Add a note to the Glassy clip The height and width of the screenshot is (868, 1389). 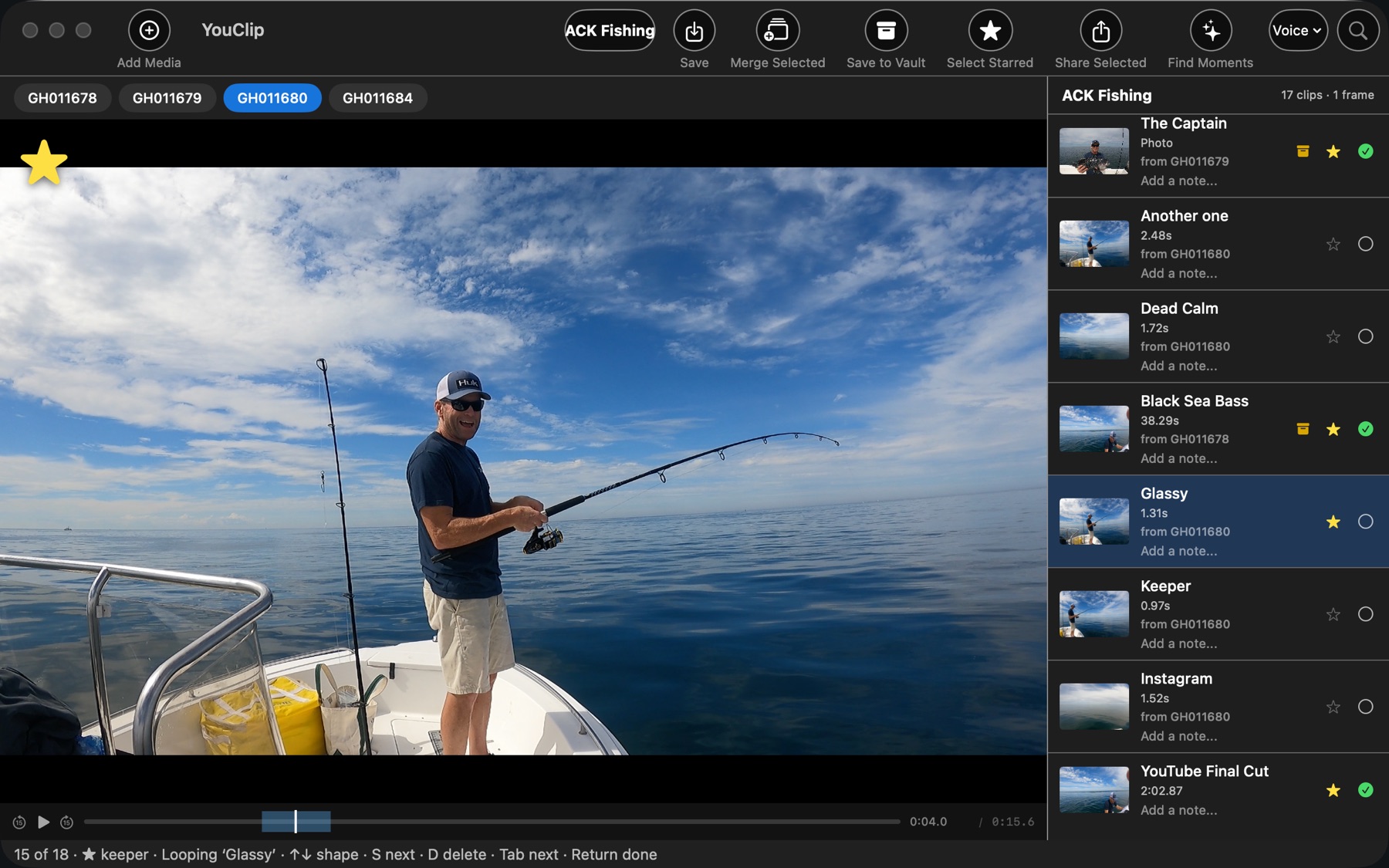pyautogui.click(x=1178, y=551)
